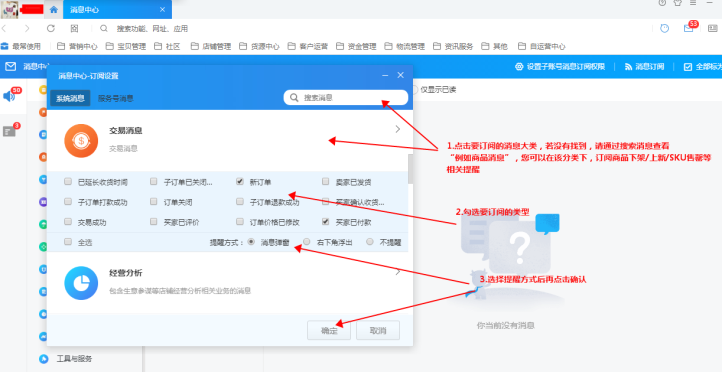Uncheck 新订单
Screen dimensions: 722x372
(239, 182)
